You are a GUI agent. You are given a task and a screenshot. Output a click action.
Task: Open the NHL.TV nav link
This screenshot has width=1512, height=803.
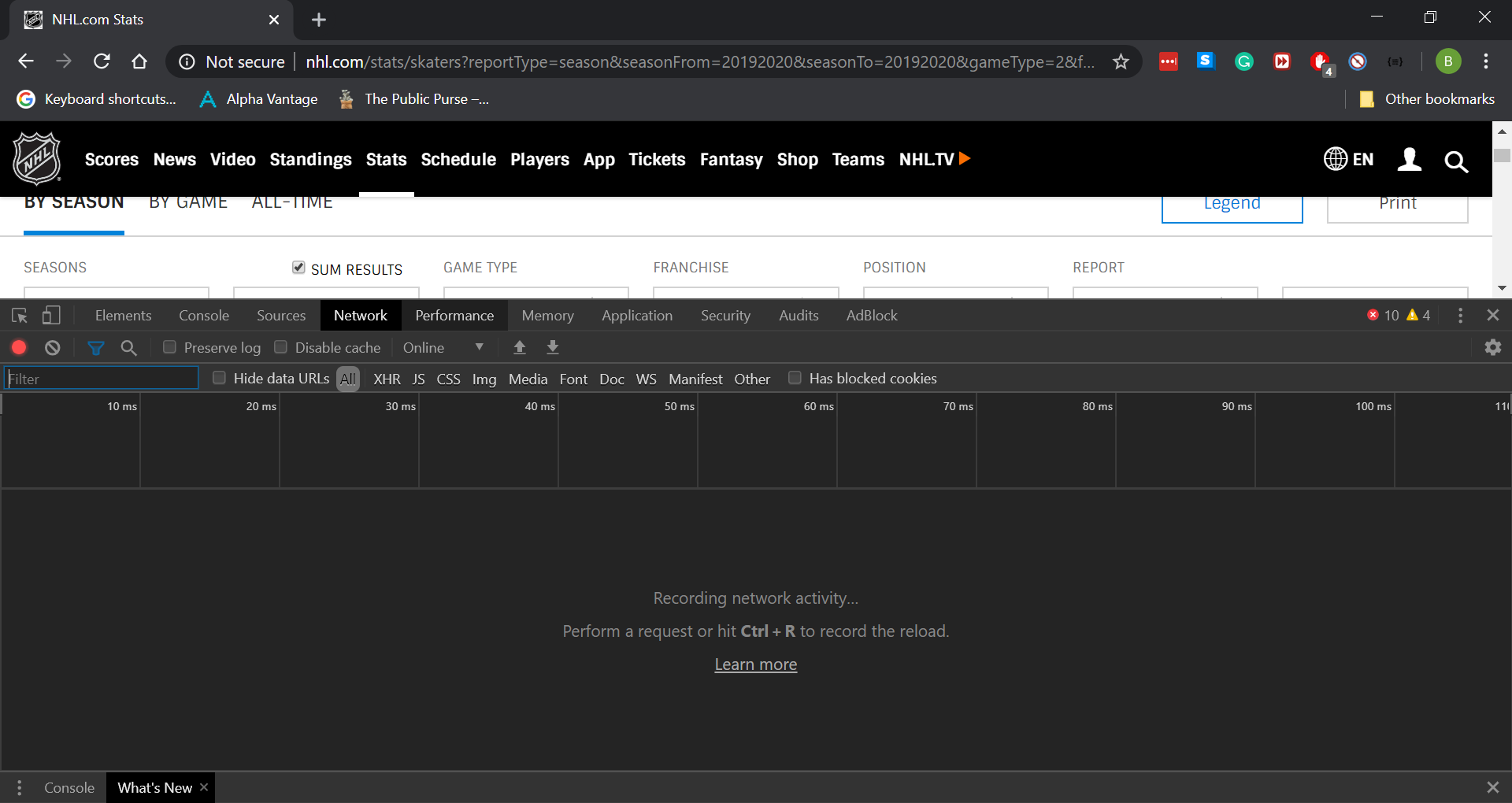coord(934,160)
